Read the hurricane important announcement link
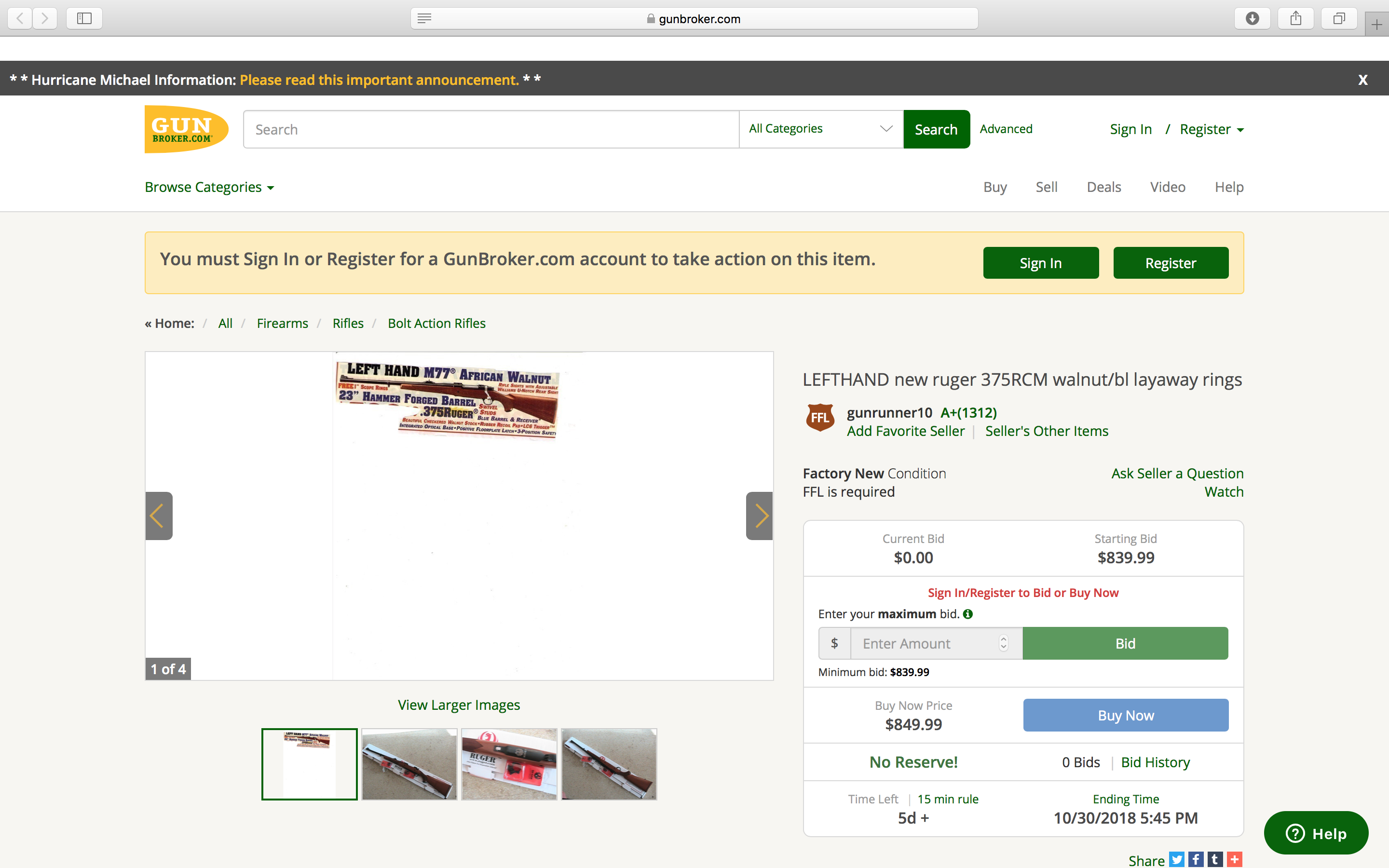Image resolution: width=1389 pixels, height=868 pixels. click(380, 80)
